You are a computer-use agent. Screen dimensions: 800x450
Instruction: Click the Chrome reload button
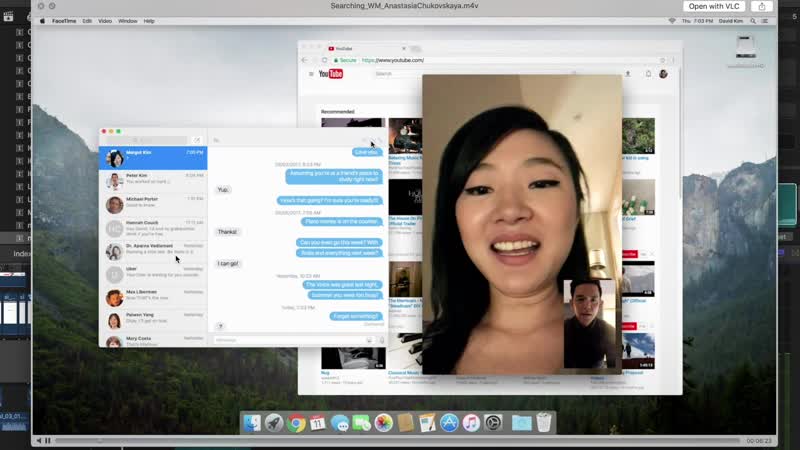(x=324, y=60)
